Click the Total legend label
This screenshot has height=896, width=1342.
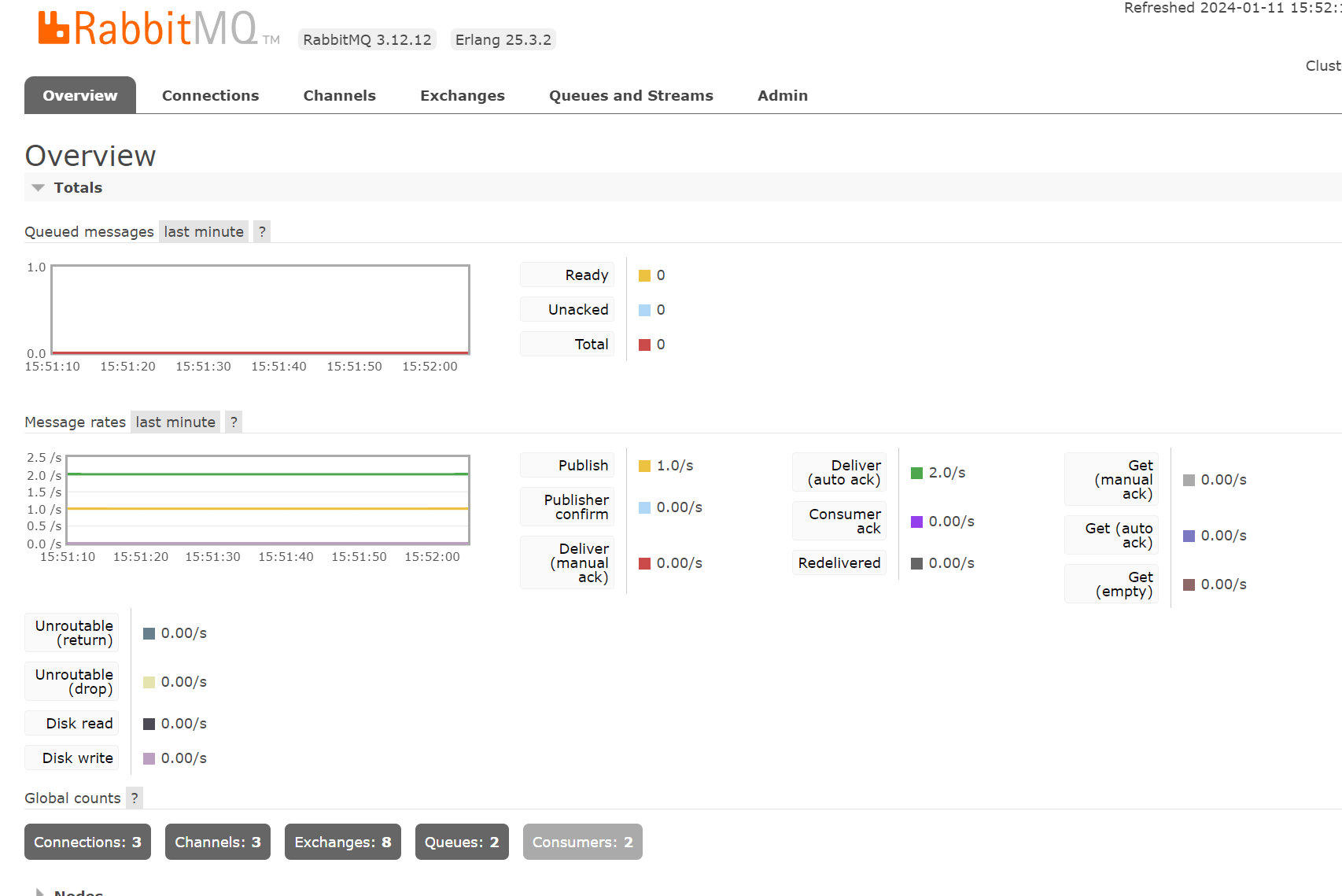click(x=567, y=345)
